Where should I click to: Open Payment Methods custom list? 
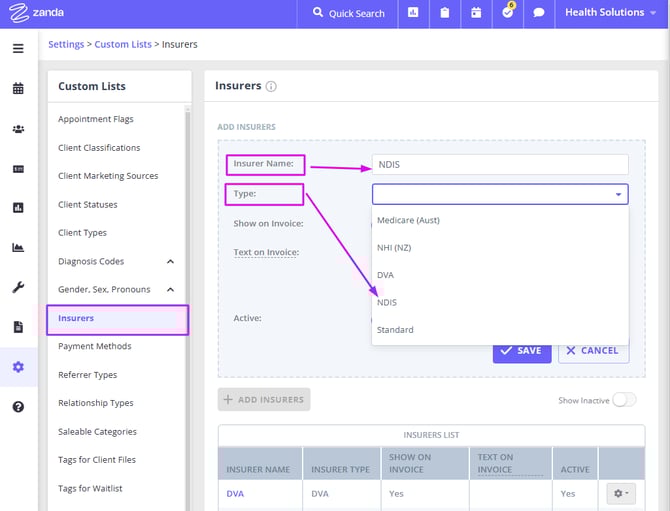click(x=95, y=346)
